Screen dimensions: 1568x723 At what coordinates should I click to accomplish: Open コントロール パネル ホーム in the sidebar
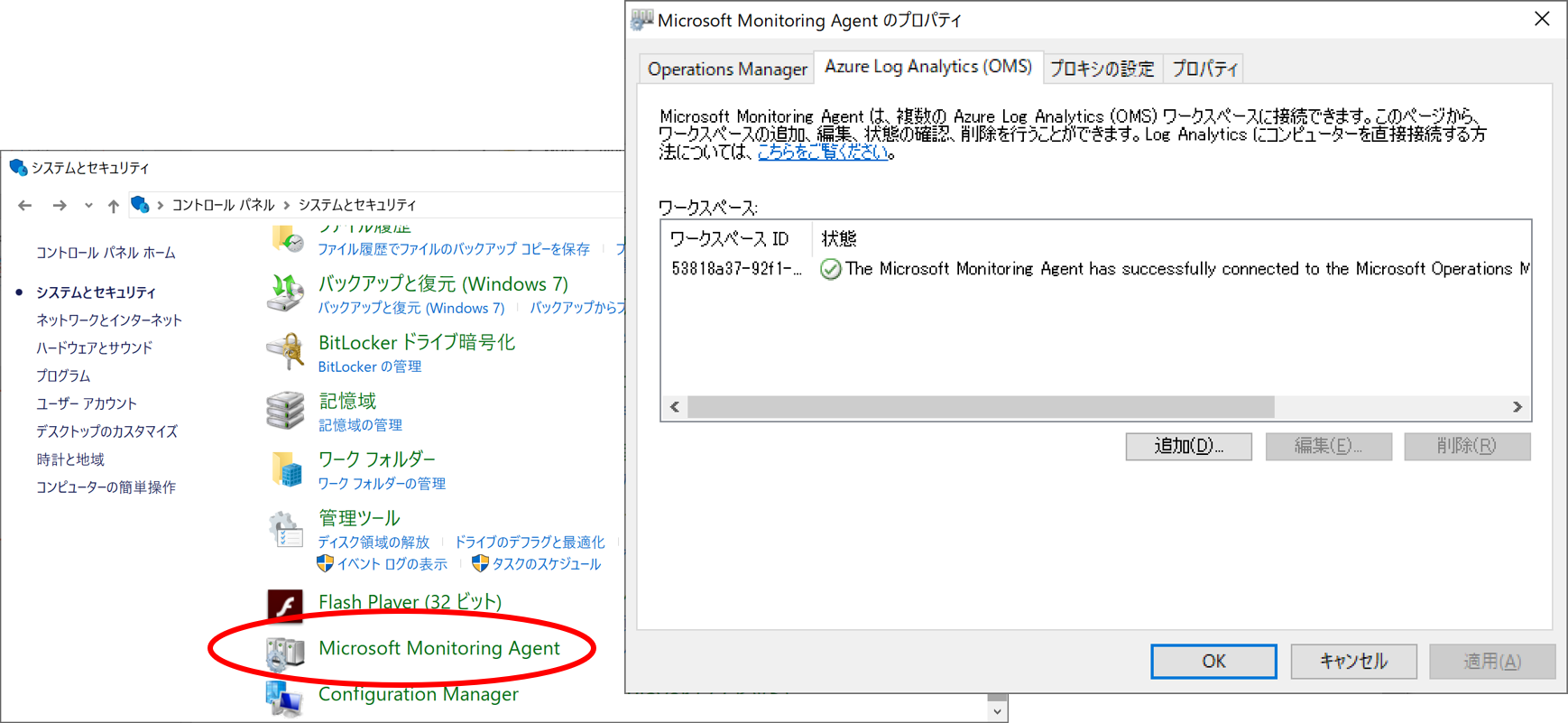106,253
